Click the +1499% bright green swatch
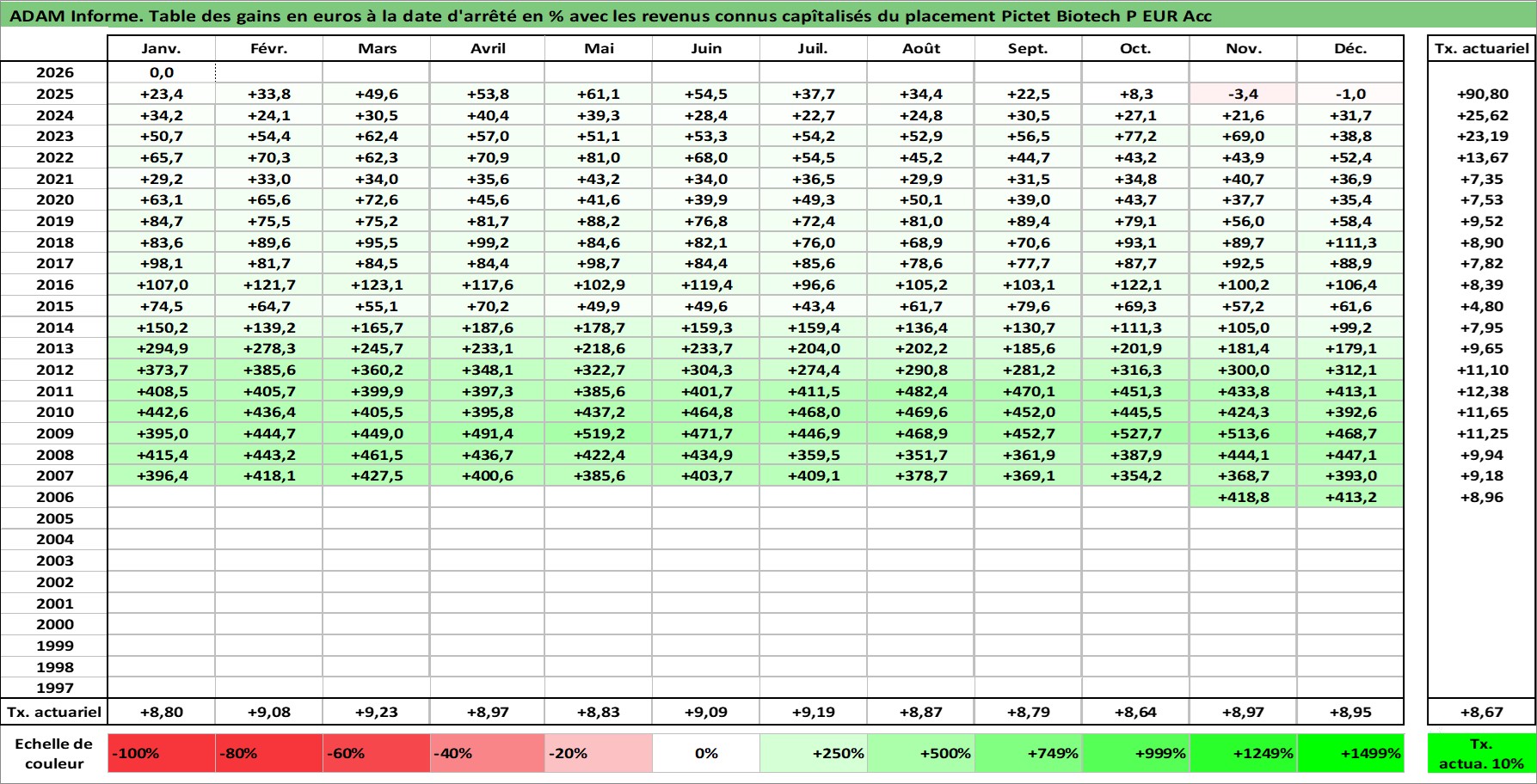This screenshot has width=1537, height=784. (1350, 753)
